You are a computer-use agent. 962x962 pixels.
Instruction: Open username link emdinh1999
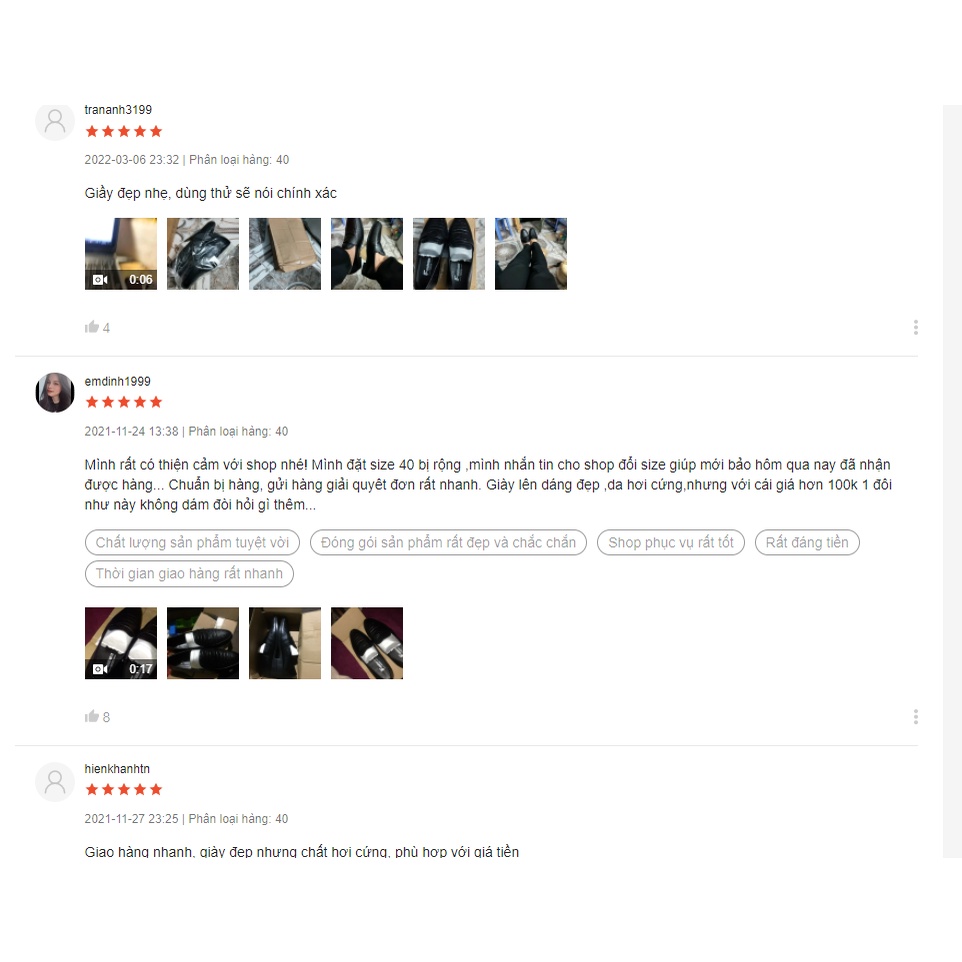click(117, 381)
